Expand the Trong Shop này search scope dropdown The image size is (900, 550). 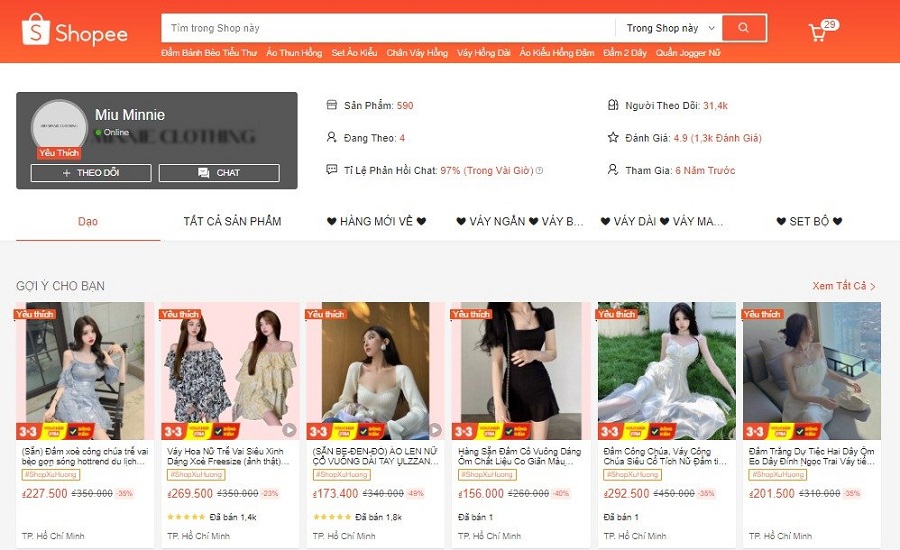pyautogui.click(x=670, y=28)
